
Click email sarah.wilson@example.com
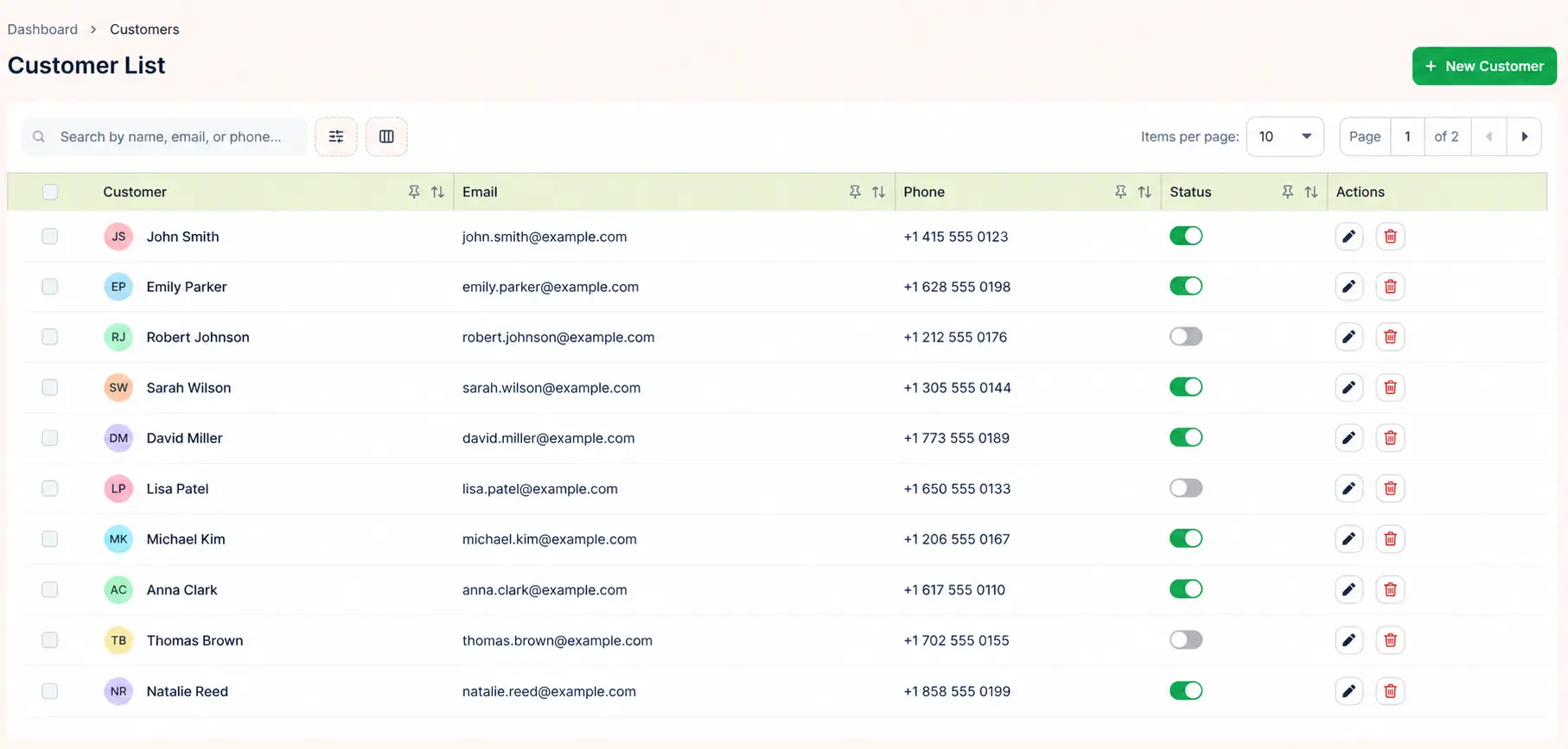click(x=551, y=388)
